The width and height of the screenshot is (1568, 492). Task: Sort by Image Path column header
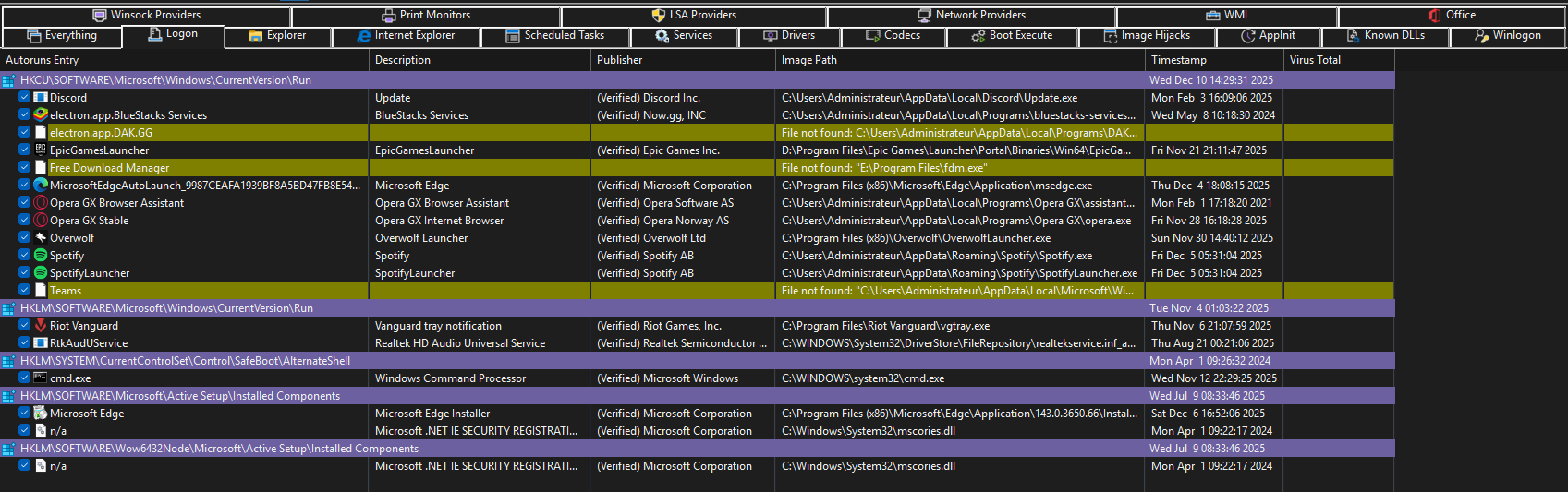tap(960, 60)
